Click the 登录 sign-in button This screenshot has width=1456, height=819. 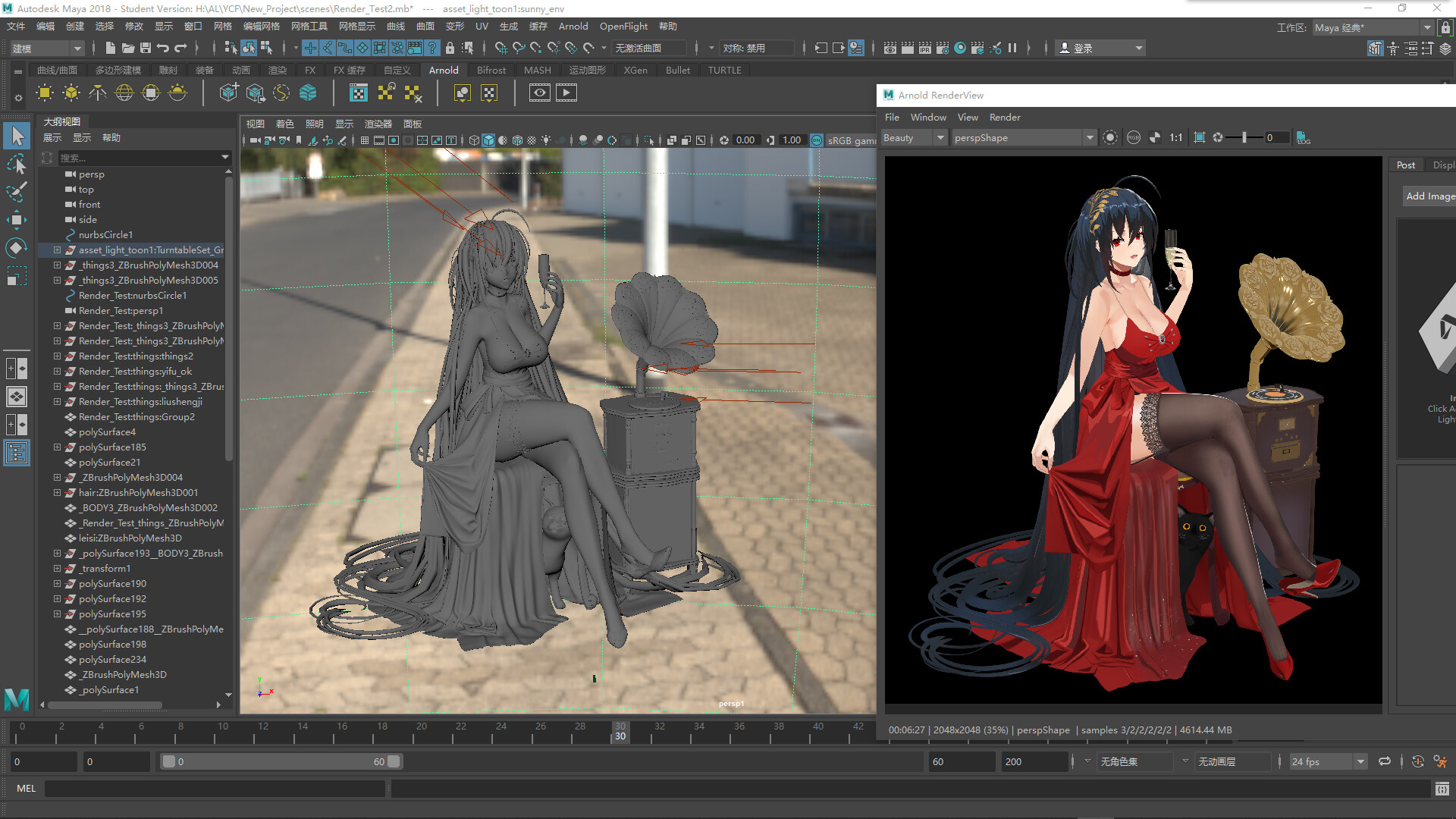[1101, 48]
